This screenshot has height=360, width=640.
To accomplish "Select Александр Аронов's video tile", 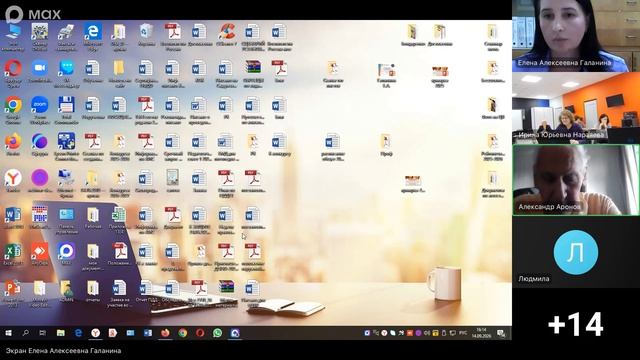I will pyautogui.click(x=576, y=180).
